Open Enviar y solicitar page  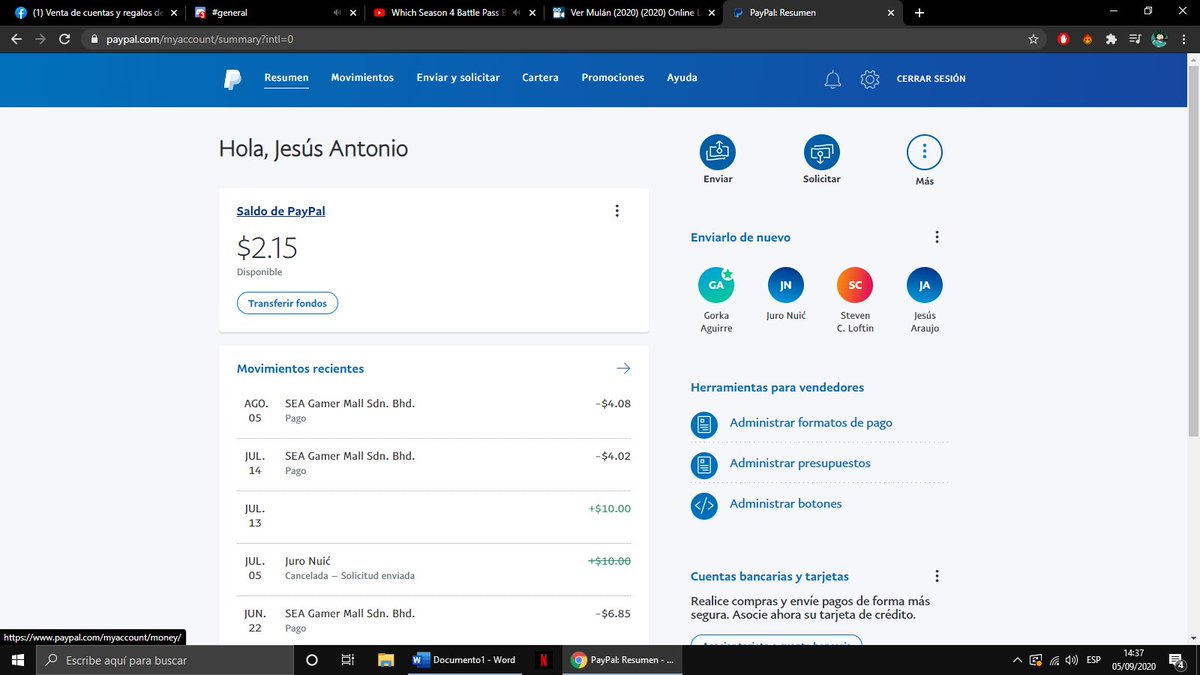(x=458, y=78)
